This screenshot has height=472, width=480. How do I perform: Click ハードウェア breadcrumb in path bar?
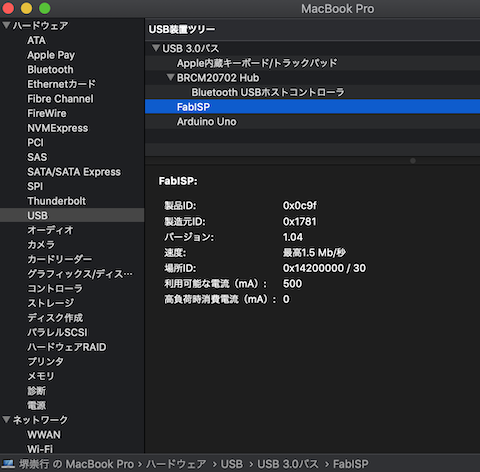point(176,464)
